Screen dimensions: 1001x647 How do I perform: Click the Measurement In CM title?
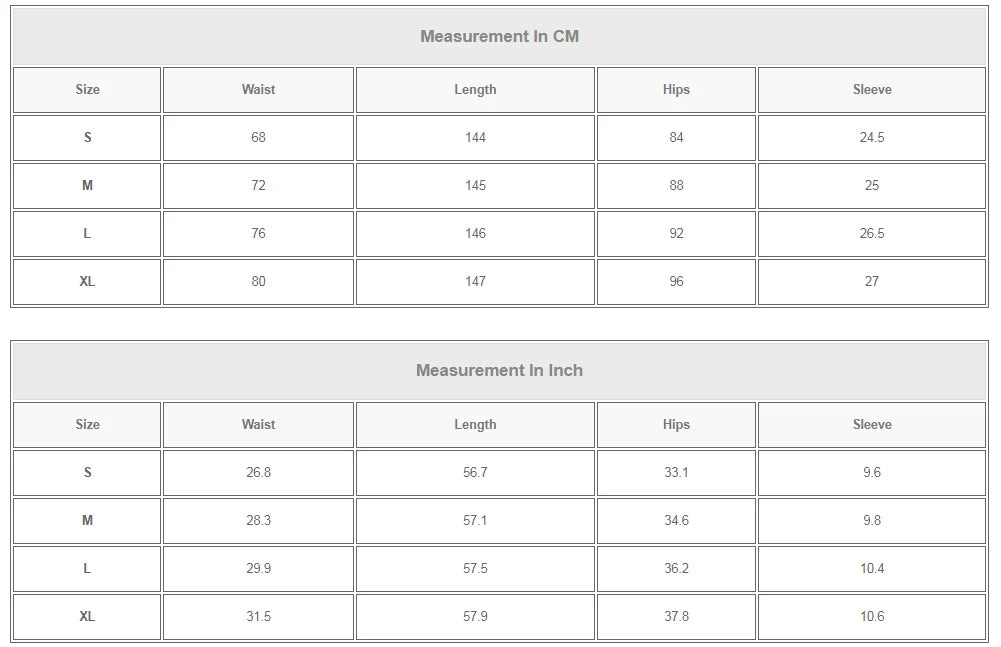coord(499,36)
